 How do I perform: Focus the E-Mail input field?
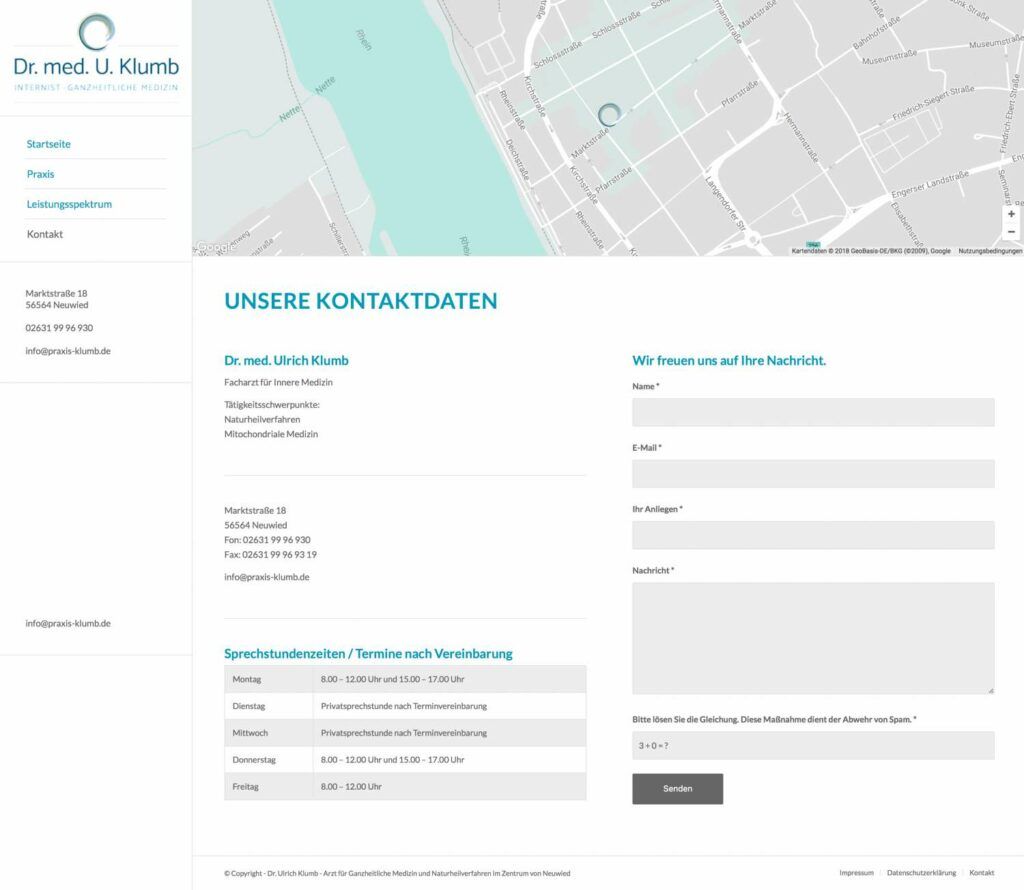click(x=813, y=474)
